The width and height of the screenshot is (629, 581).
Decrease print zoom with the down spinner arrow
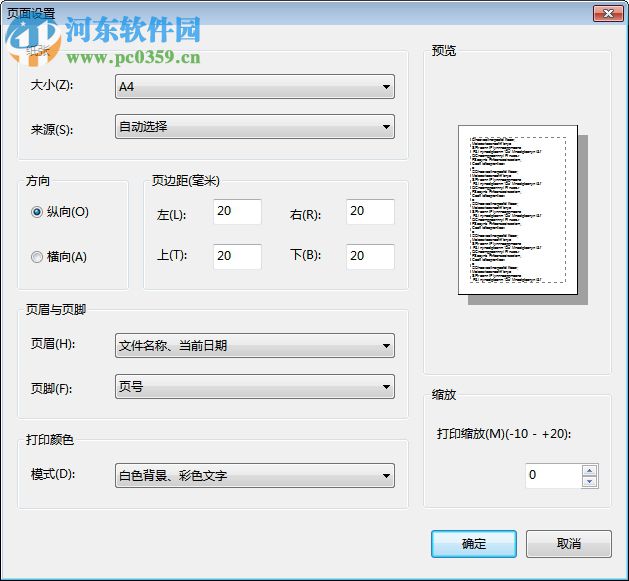point(590,482)
